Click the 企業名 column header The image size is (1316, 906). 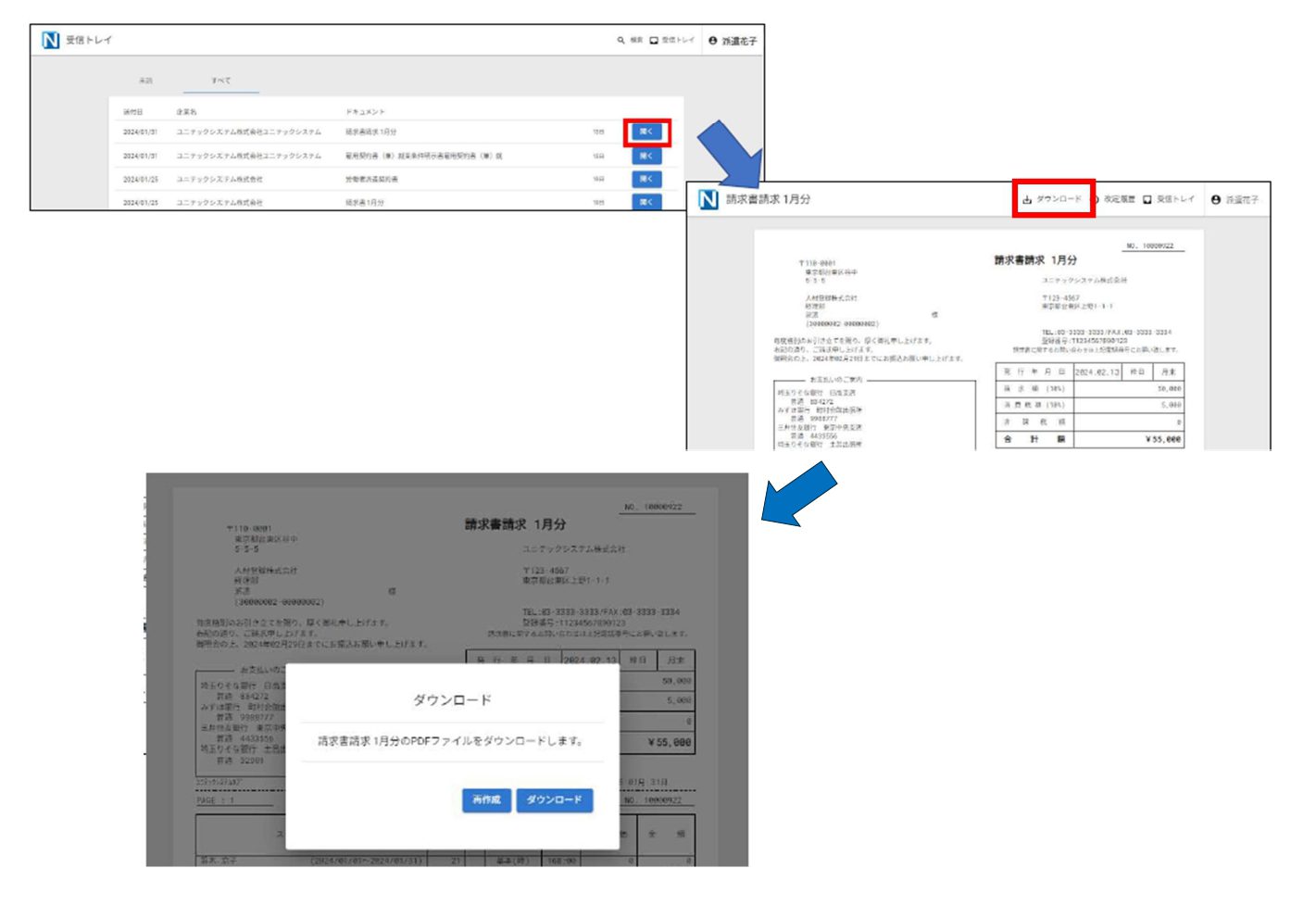point(187,112)
